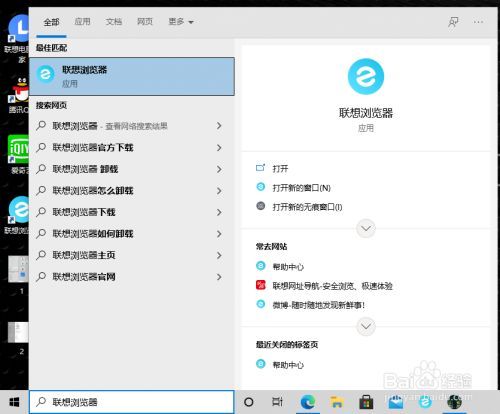Click desktop file thumbnail labeled 1
Screen dimensions: 500x414
point(18,275)
